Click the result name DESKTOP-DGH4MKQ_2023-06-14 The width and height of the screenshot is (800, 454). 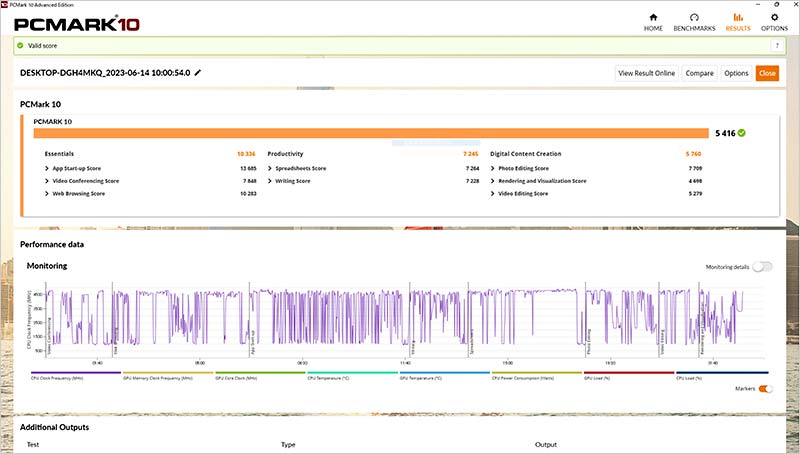click(105, 73)
